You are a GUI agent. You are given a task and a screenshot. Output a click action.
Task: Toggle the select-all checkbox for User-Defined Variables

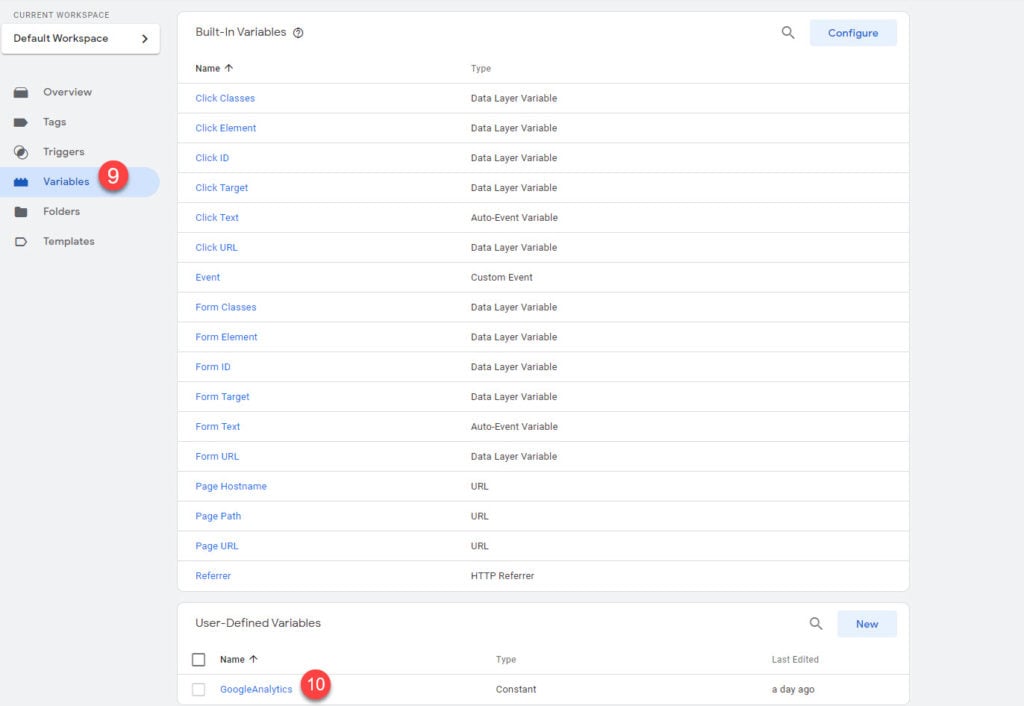click(198, 660)
